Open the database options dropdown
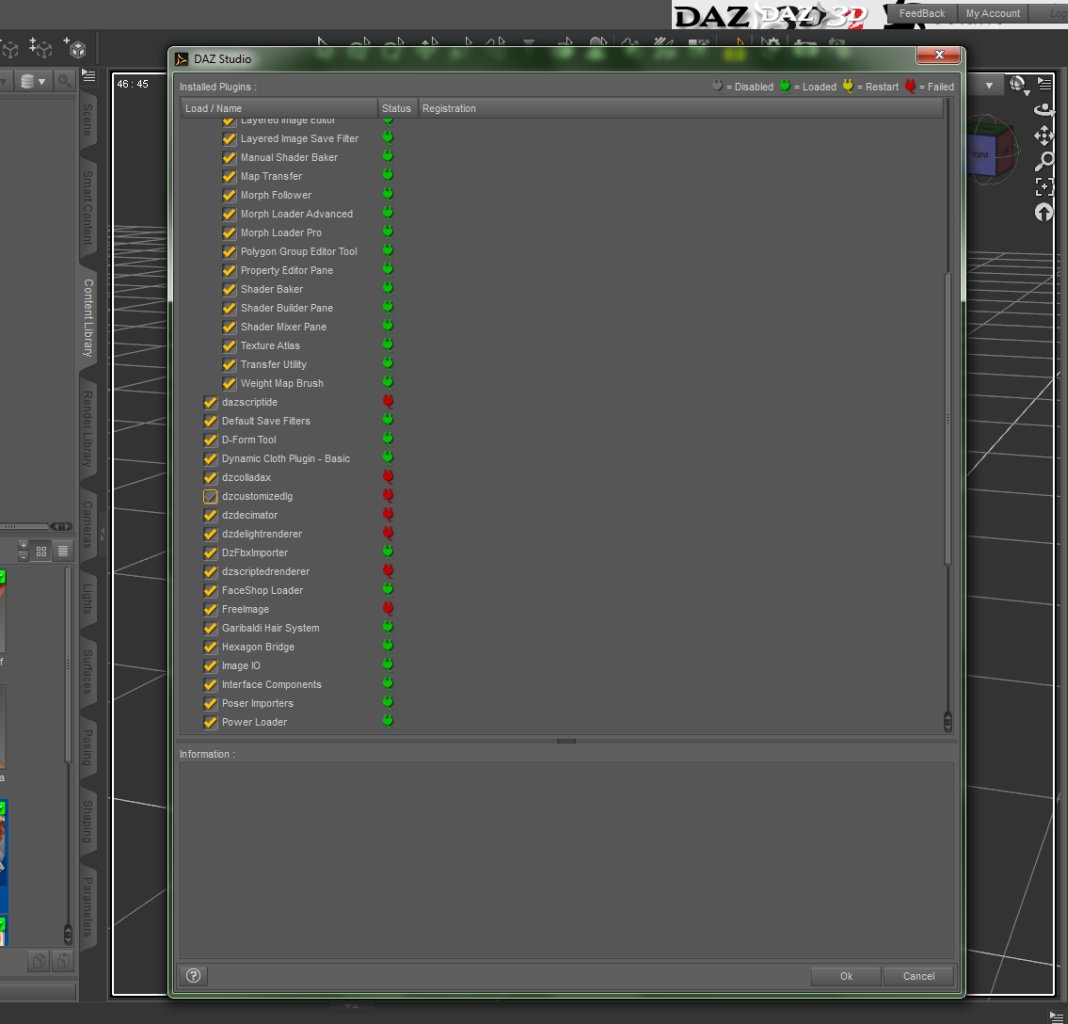The width and height of the screenshot is (1068, 1024). [33, 81]
